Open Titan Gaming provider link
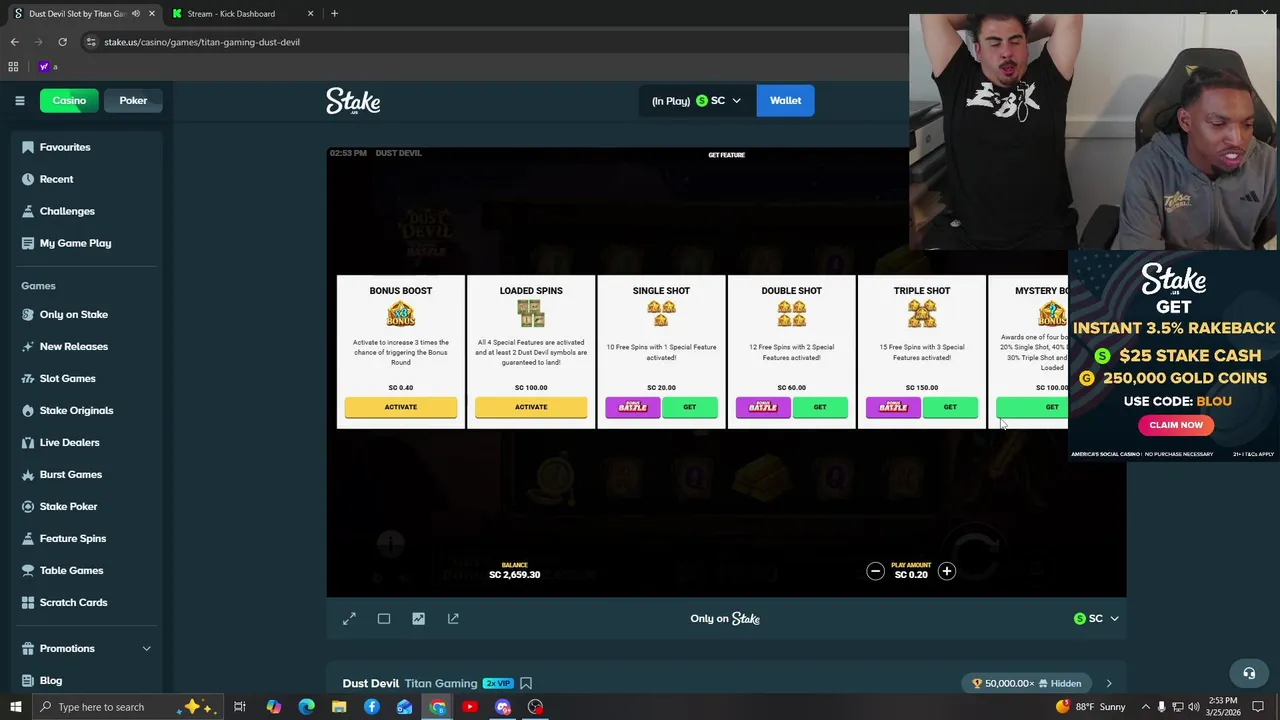The width and height of the screenshot is (1280, 720). (441, 684)
